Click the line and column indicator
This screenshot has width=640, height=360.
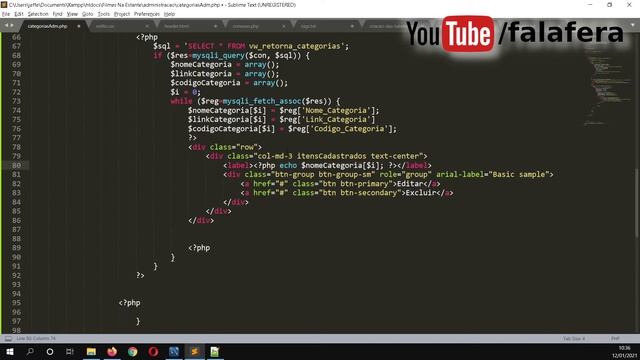click(x=36, y=338)
